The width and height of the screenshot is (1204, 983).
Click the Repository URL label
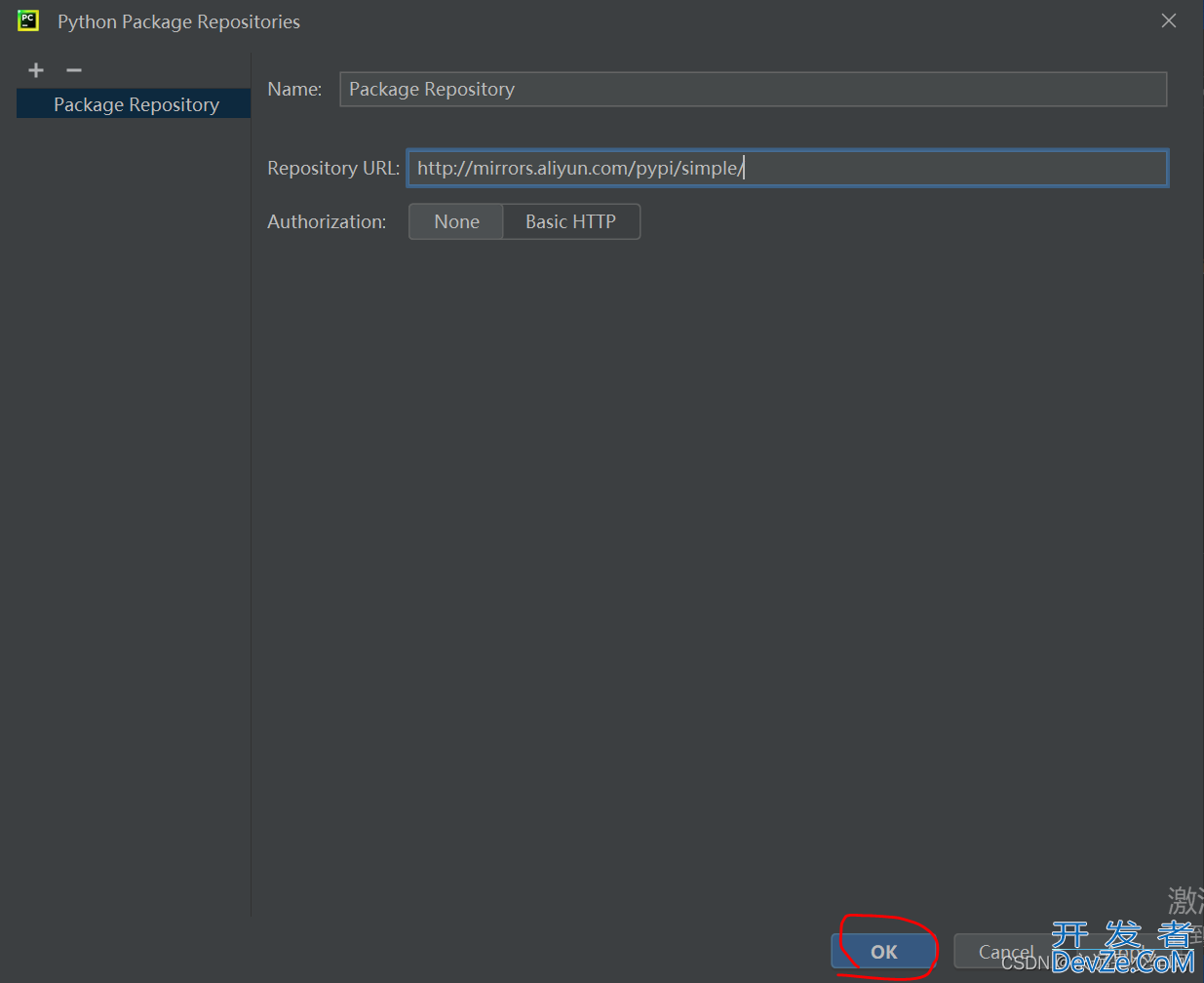tap(333, 168)
